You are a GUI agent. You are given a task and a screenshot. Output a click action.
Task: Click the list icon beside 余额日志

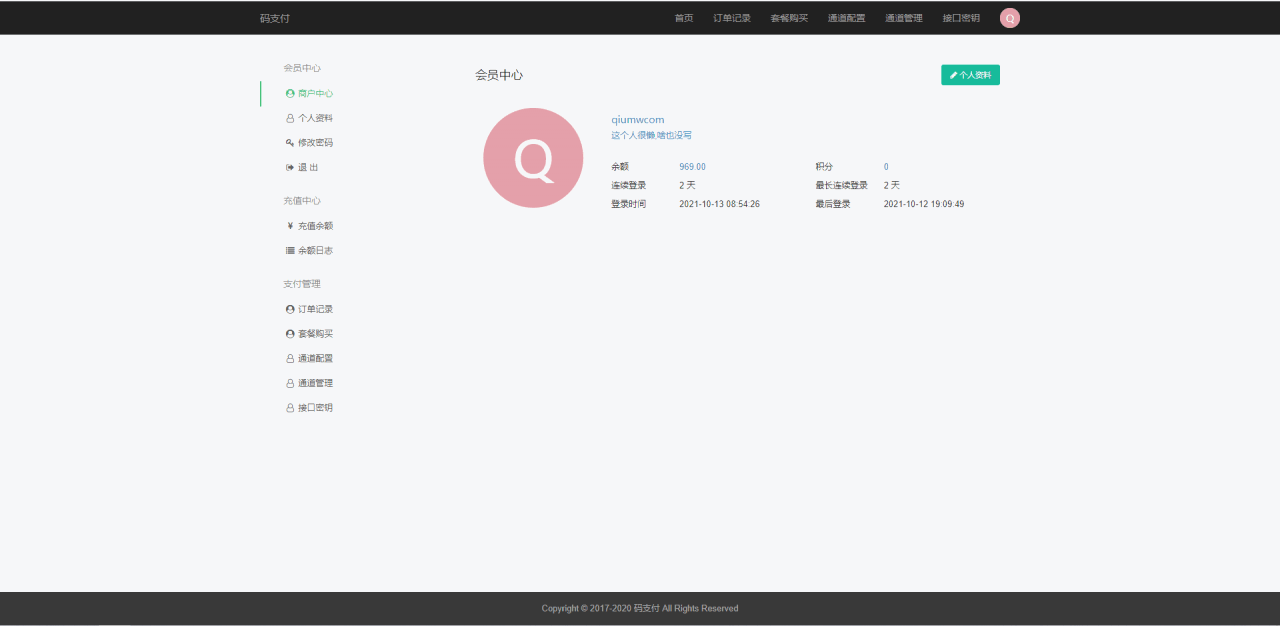point(290,251)
